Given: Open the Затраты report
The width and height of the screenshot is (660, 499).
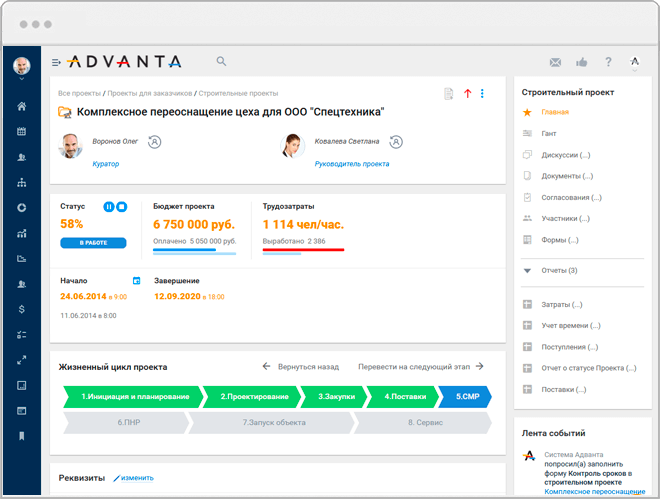Looking at the screenshot, I should 562,304.
